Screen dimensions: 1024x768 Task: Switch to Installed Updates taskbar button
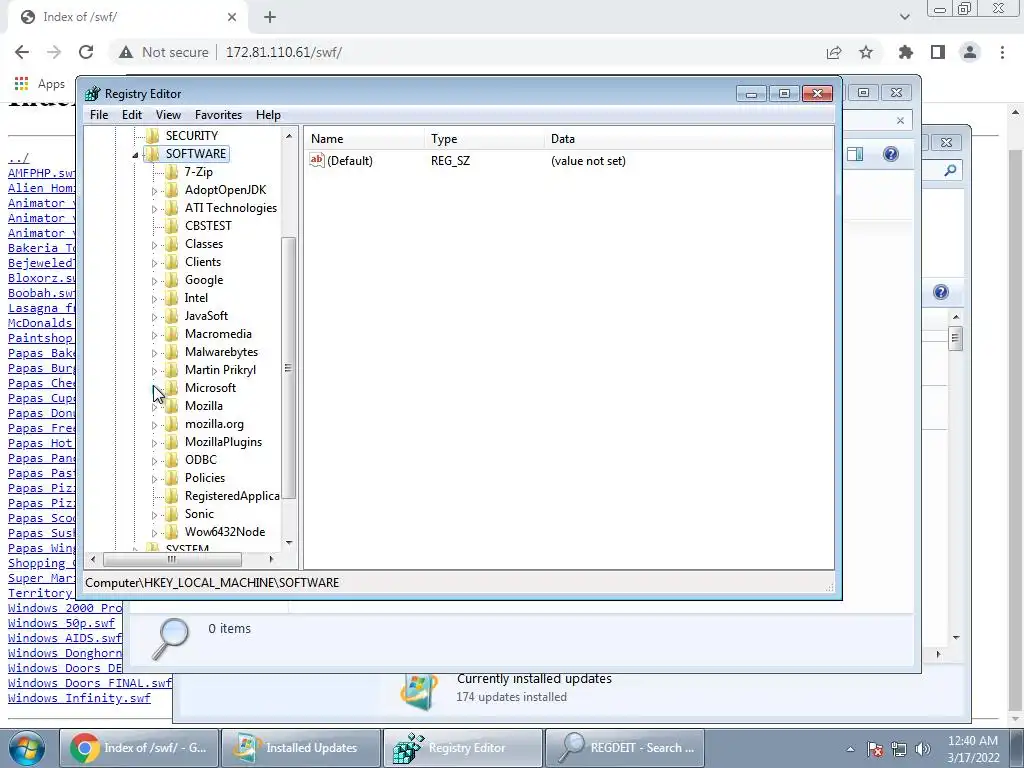301,748
